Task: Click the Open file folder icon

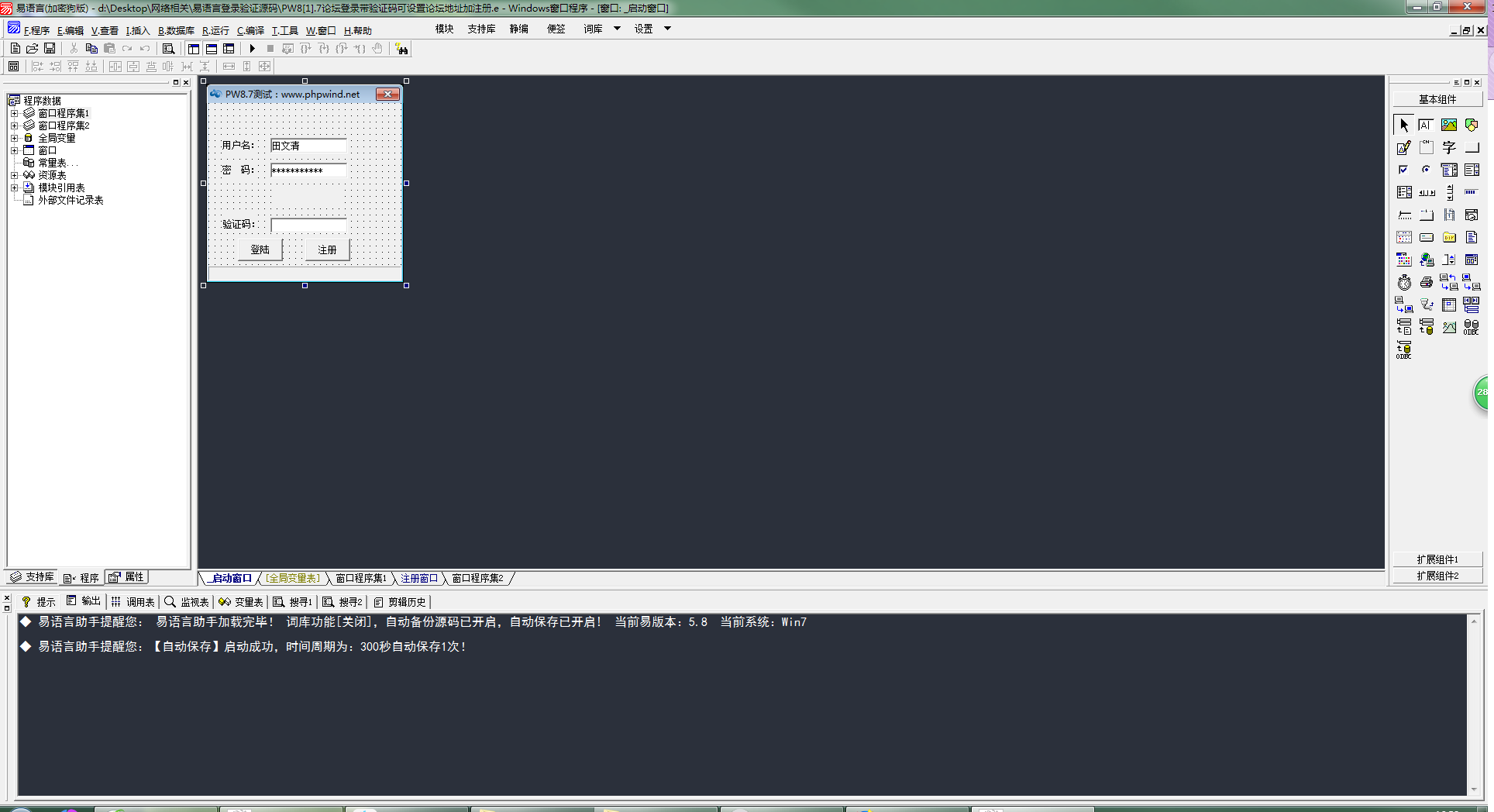Action: click(x=33, y=49)
